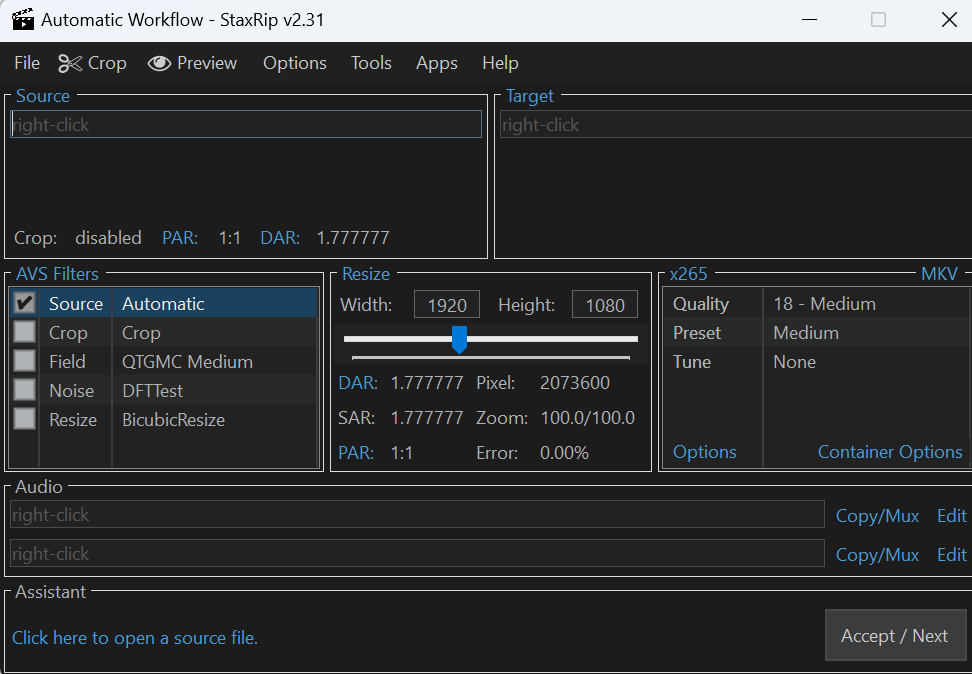Click the StaxRip clapperboard title bar icon
The width and height of the screenshot is (972, 674).
[x=22, y=20]
